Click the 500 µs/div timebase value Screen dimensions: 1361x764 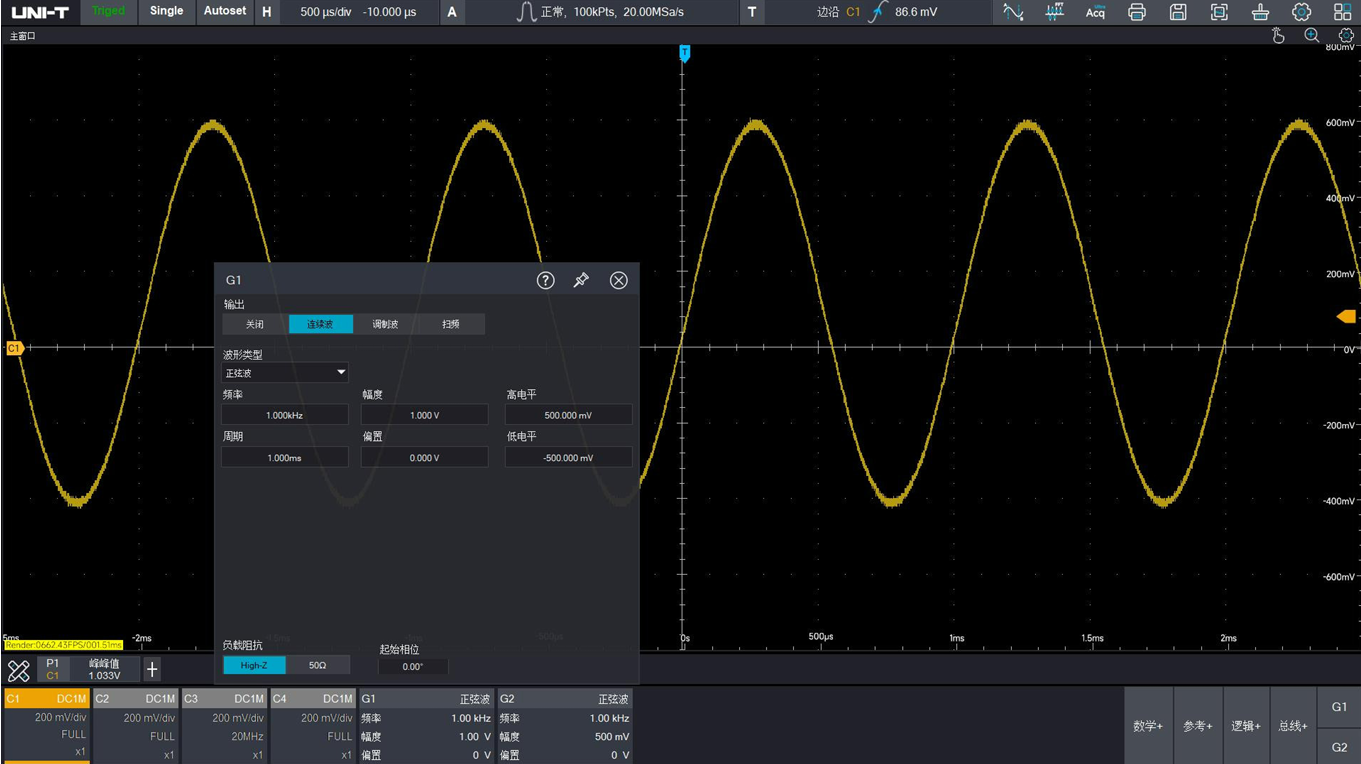coord(326,12)
